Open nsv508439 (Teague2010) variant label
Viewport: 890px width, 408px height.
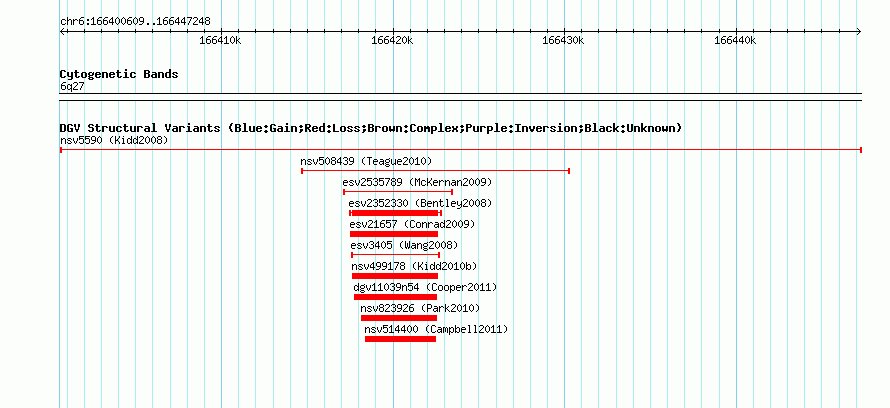366,161
